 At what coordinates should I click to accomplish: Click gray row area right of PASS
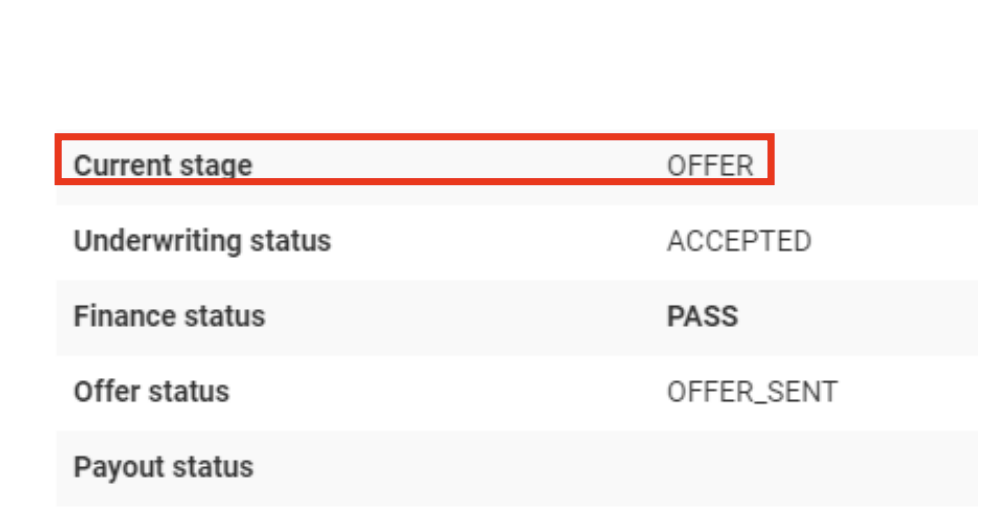(860, 316)
